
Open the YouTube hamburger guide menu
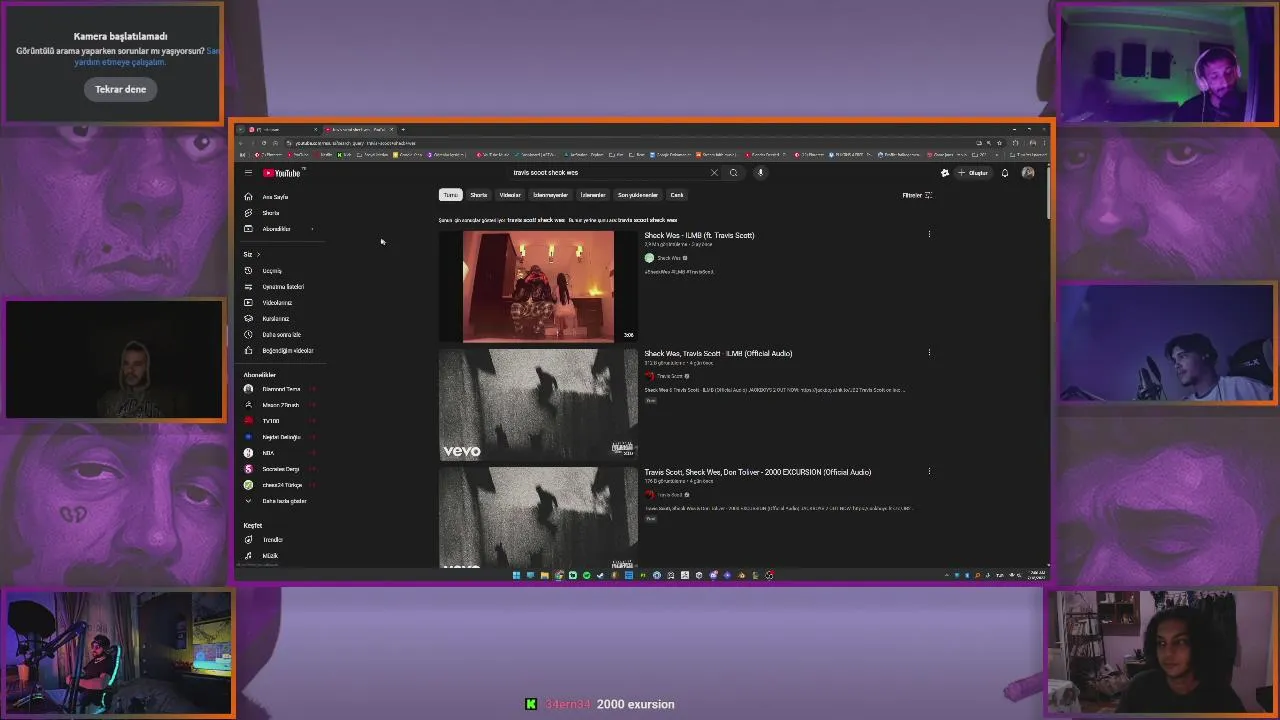pos(248,173)
